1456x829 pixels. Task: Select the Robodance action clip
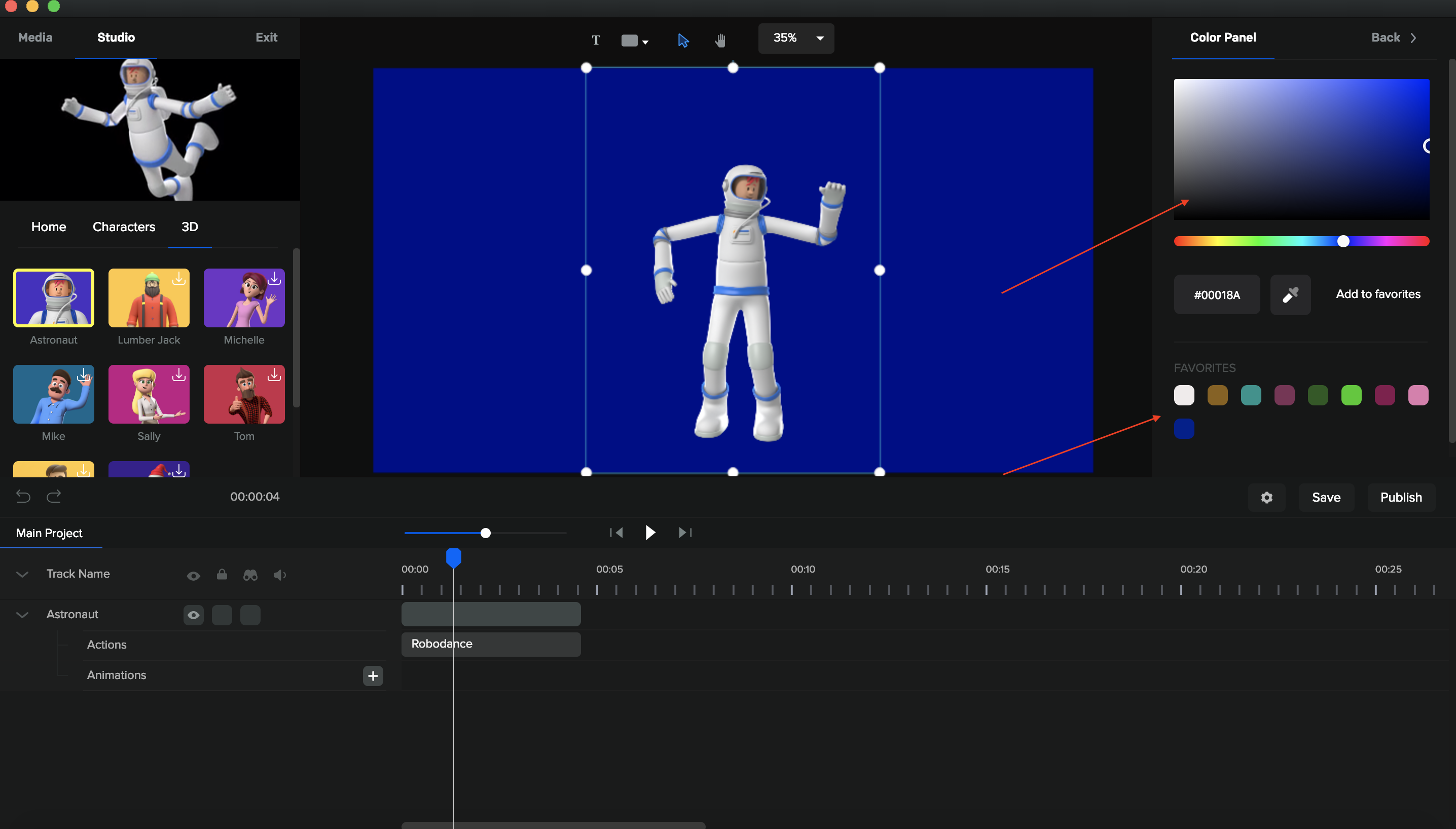[491, 644]
